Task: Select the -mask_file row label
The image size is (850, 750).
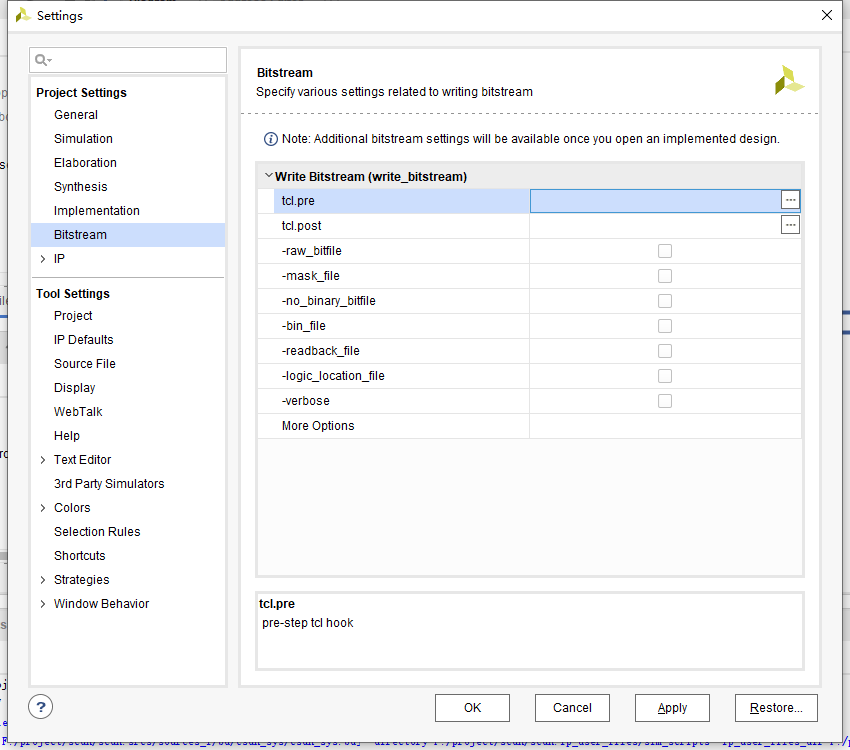Action: 311,276
